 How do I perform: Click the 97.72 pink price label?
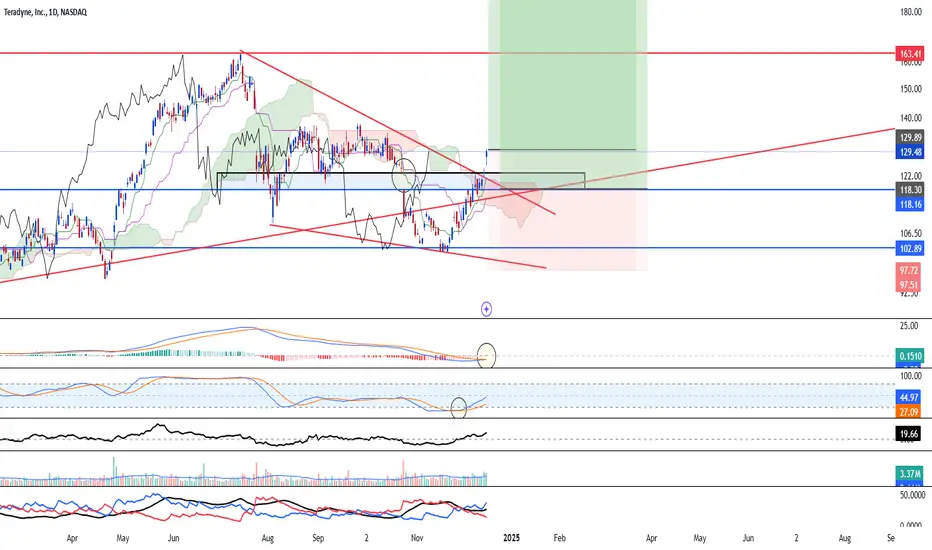click(909, 271)
